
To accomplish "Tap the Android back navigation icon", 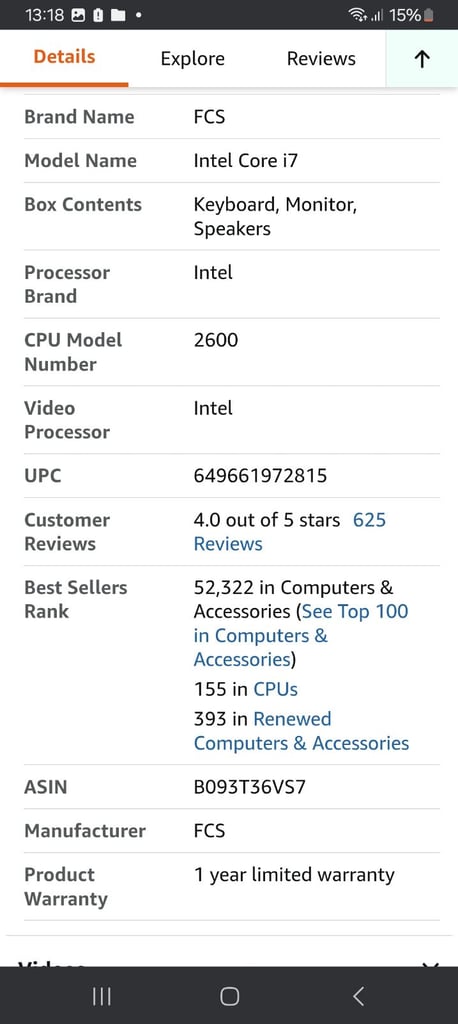I will pos(358,996).
